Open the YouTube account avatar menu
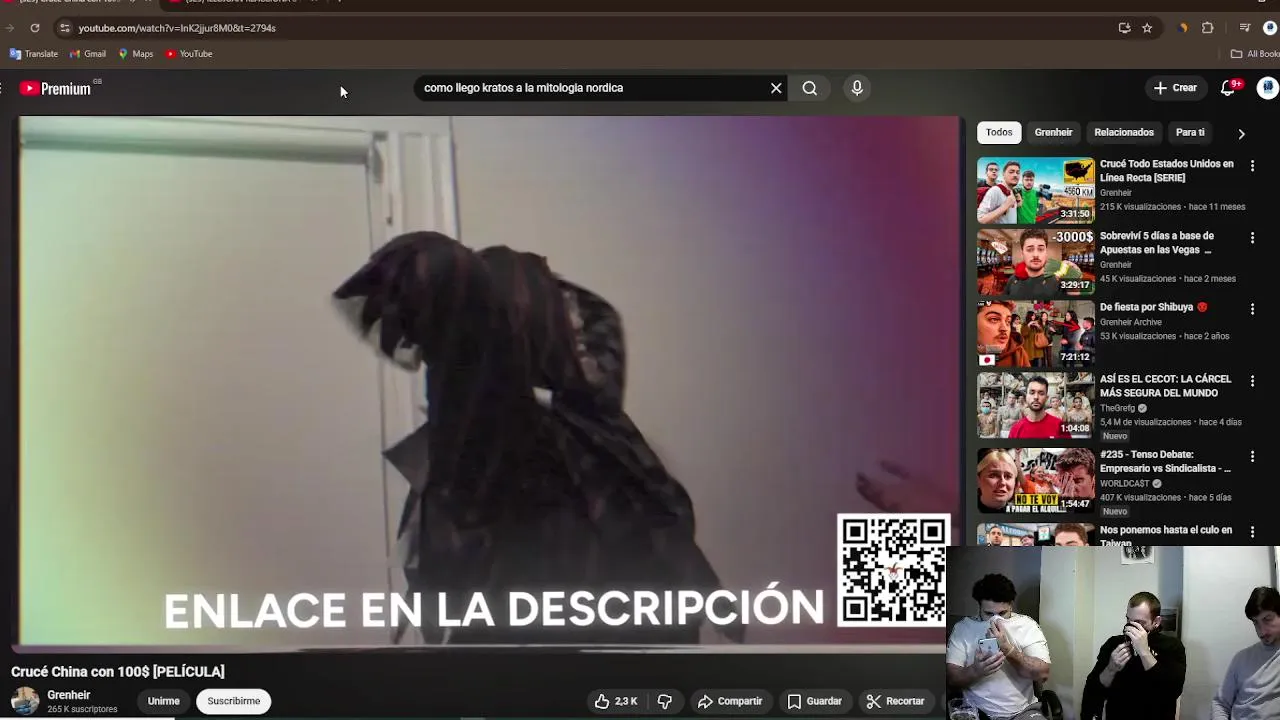1280x720 pixels. (1267, 88)
